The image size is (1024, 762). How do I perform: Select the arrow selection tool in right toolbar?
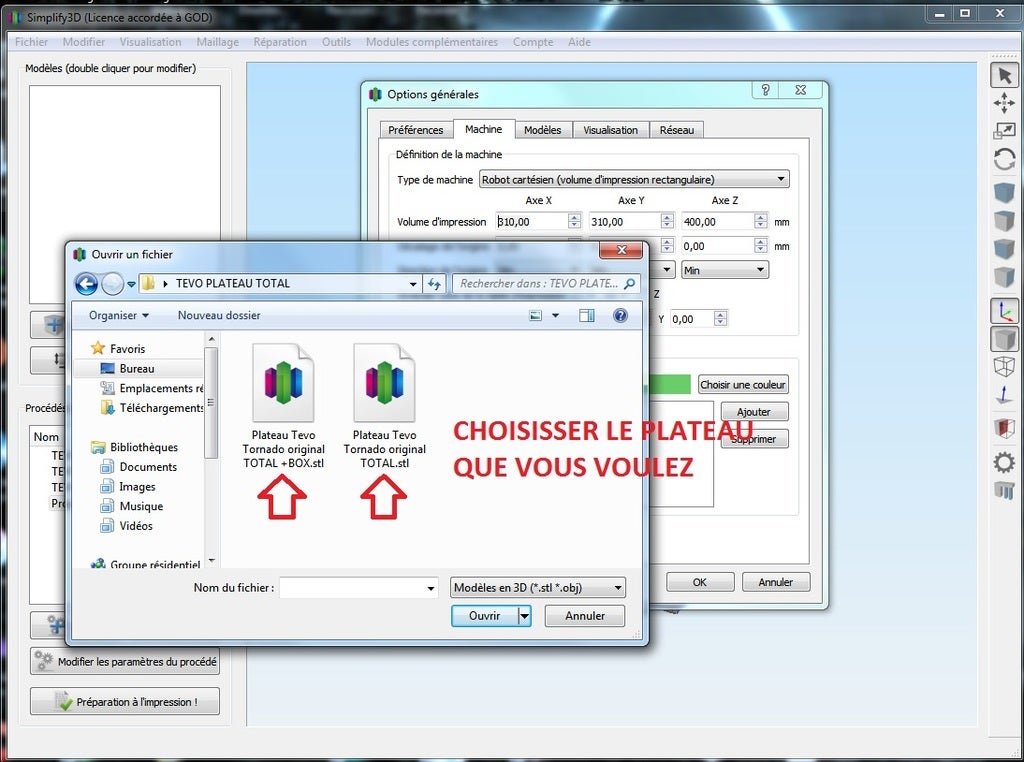[x=1004, y=76]
